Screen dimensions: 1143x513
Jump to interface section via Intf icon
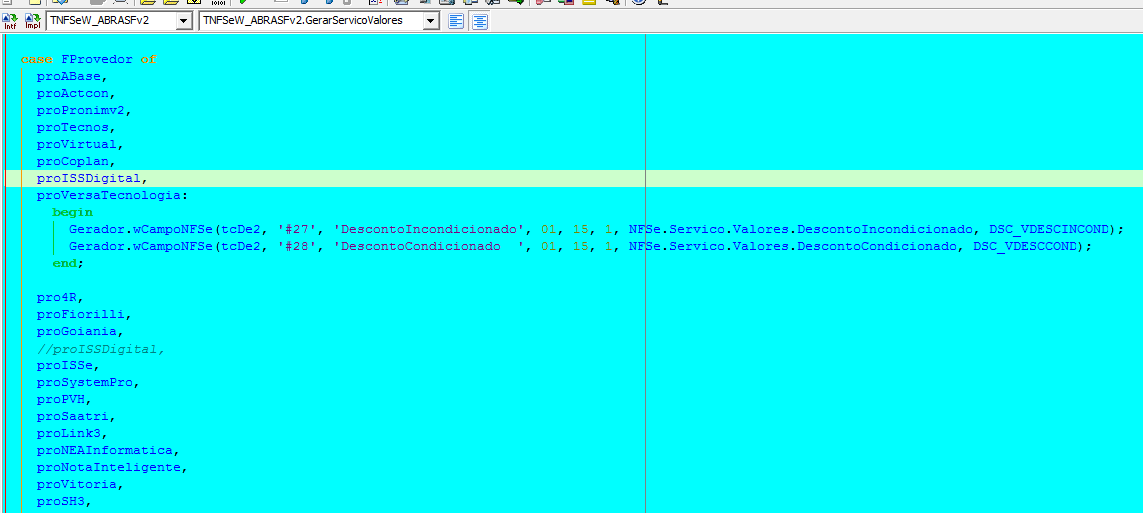[x=10, y=21]
